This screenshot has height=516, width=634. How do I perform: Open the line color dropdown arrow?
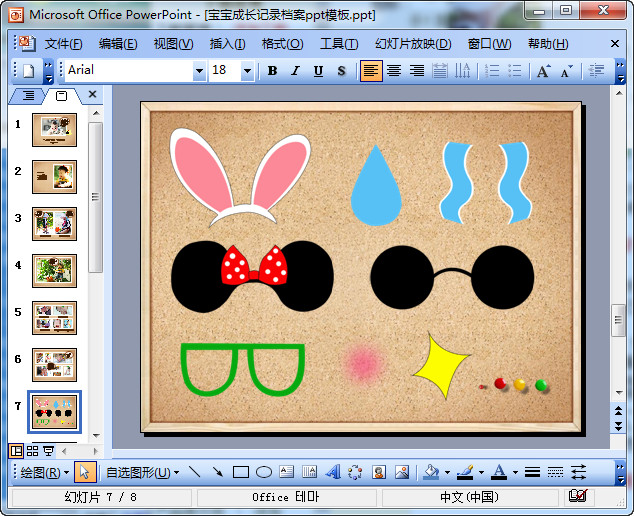pyautogui.click(x=481, y=472)
